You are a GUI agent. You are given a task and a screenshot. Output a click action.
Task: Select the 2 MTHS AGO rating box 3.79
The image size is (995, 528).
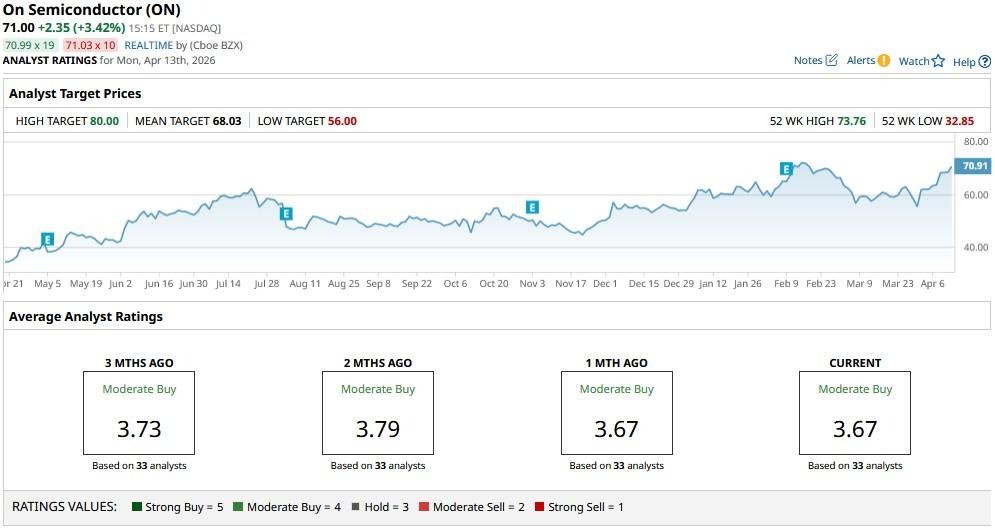click(378, 412)
